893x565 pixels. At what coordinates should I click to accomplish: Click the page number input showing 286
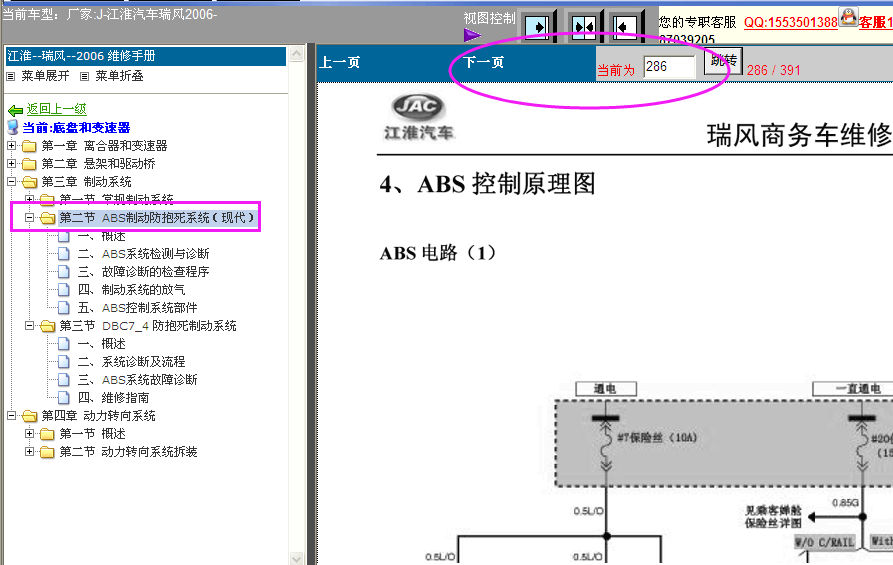[669, 67]
